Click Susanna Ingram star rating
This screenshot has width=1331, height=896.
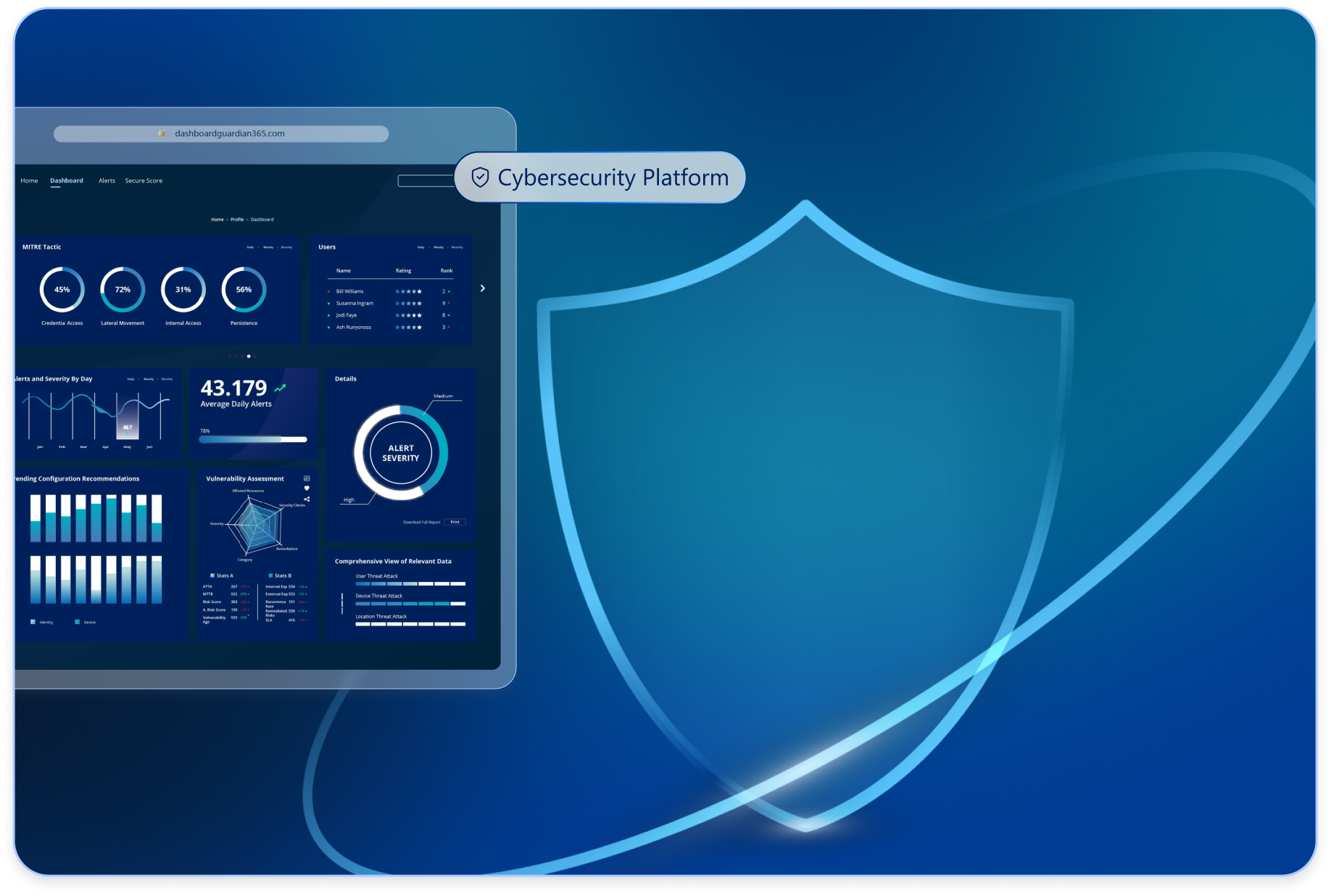pyautogui.click(x=408, y=303)
